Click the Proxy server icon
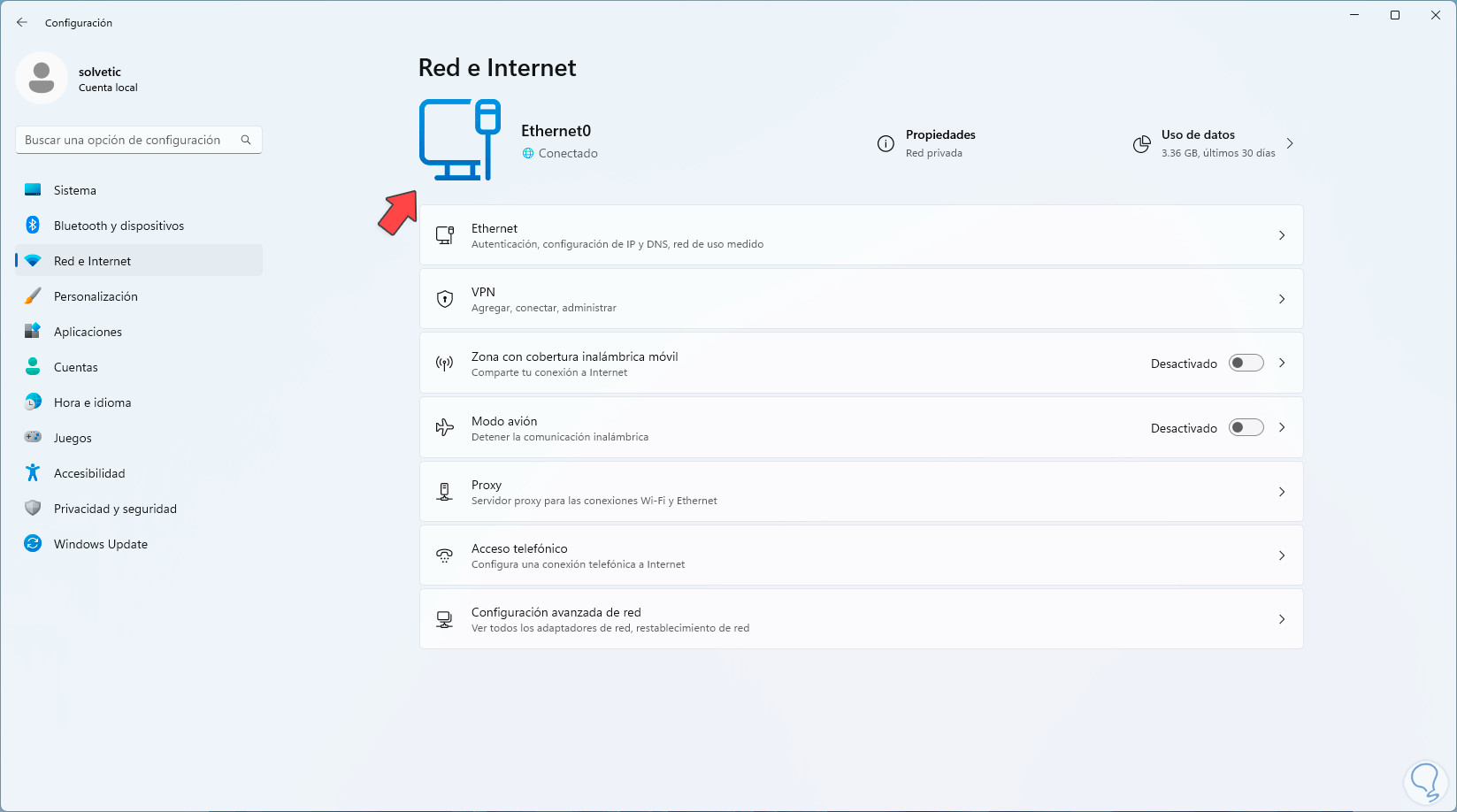Viewport: 1457px width, 812px height. click(445, 492)
